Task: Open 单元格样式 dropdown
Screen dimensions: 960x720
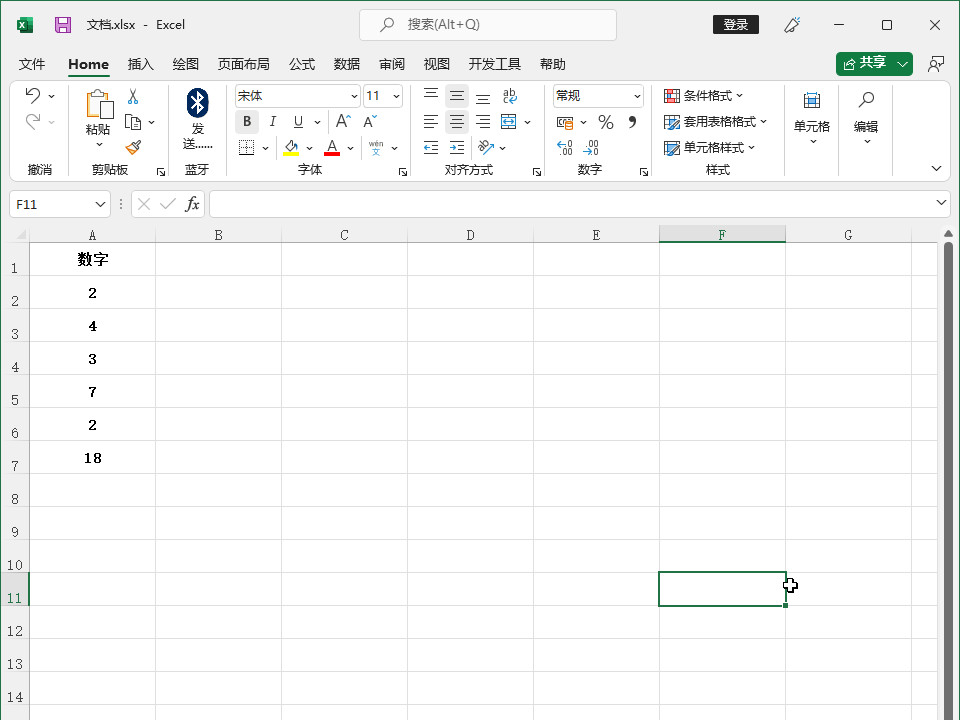Action: [710, 148]
